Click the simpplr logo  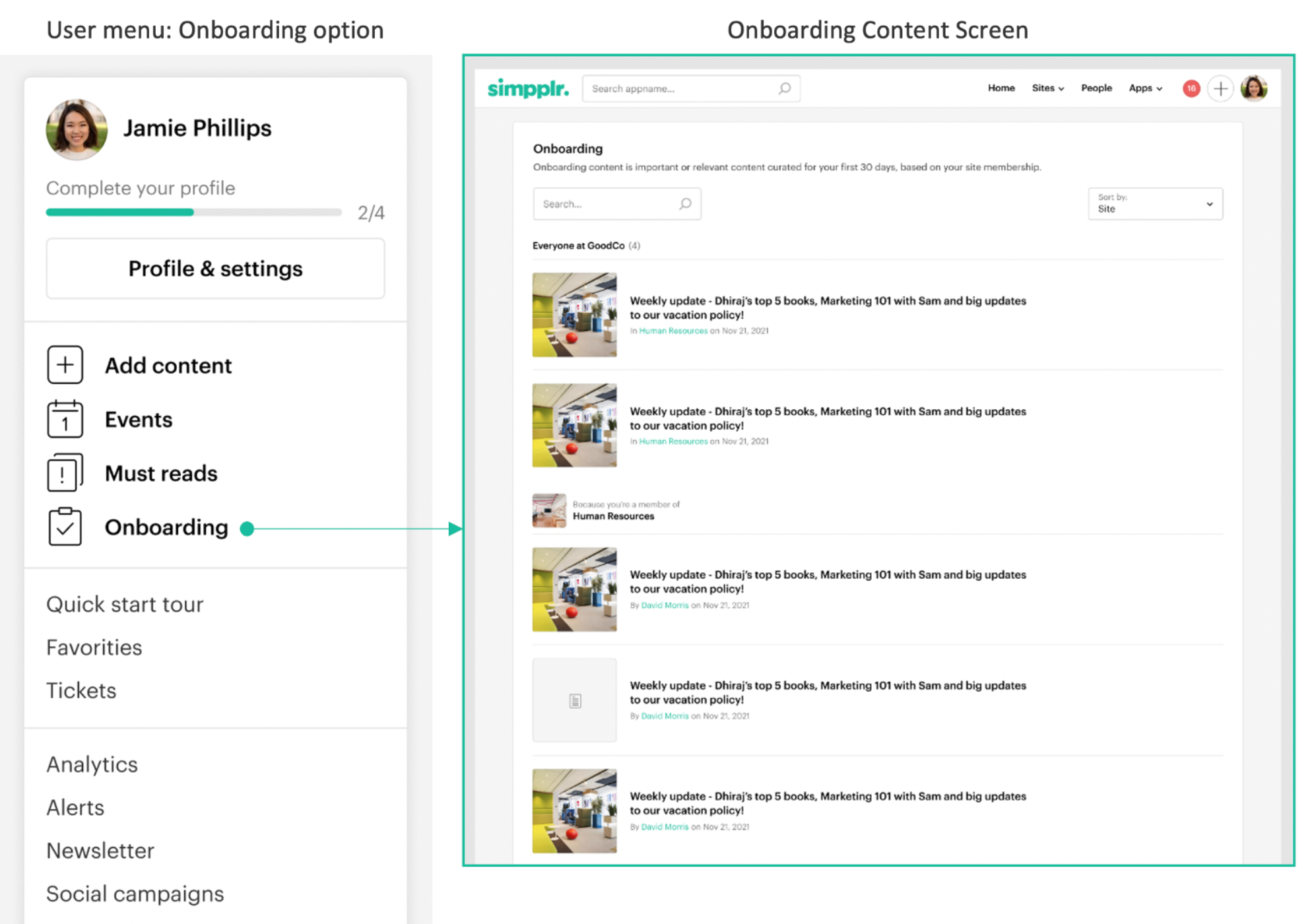[x=528, y=88]
